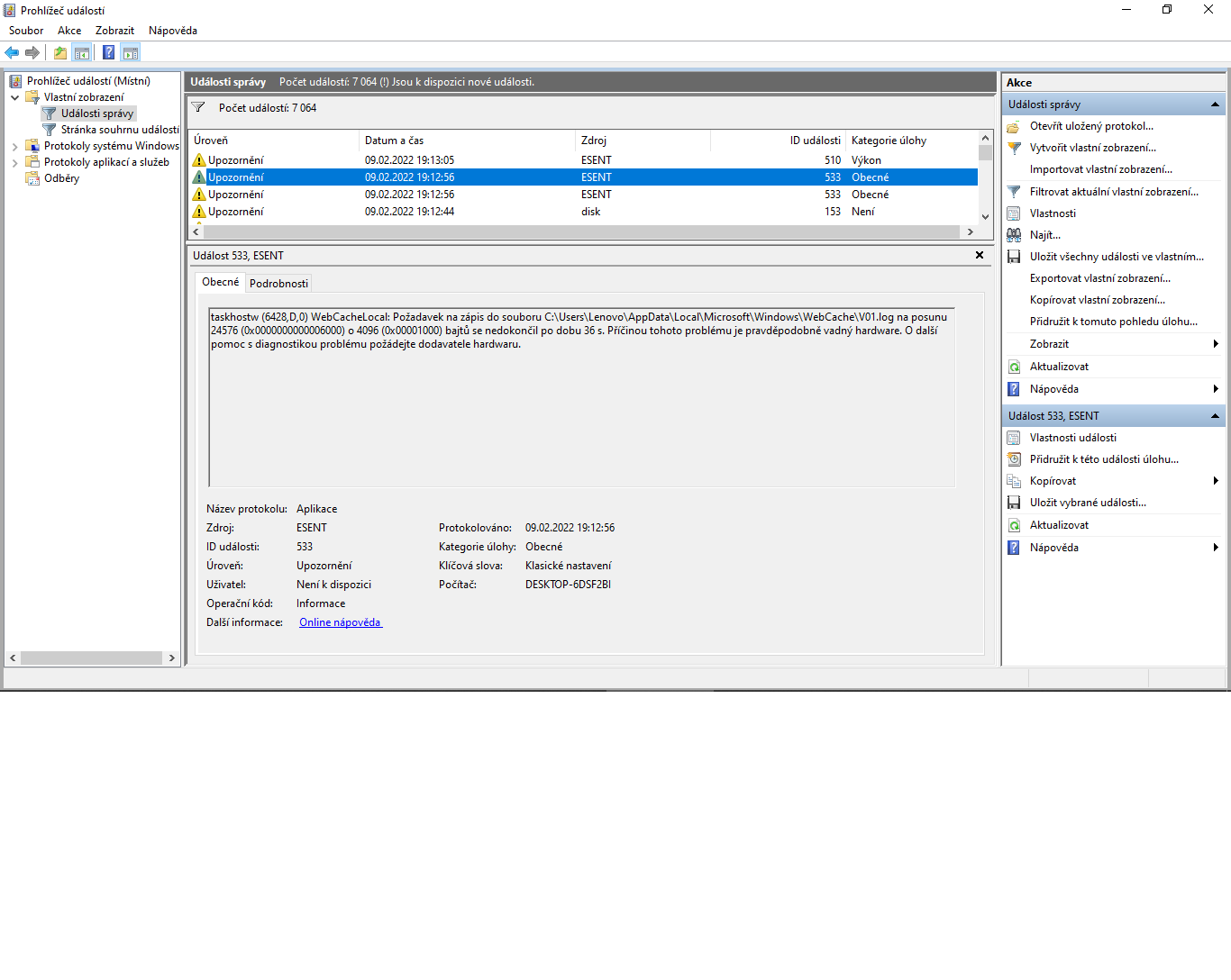The width and height of the screenshot is (1231, 980).
Task: Collapse the Události správy actions section
Action: coord(1215,104)
